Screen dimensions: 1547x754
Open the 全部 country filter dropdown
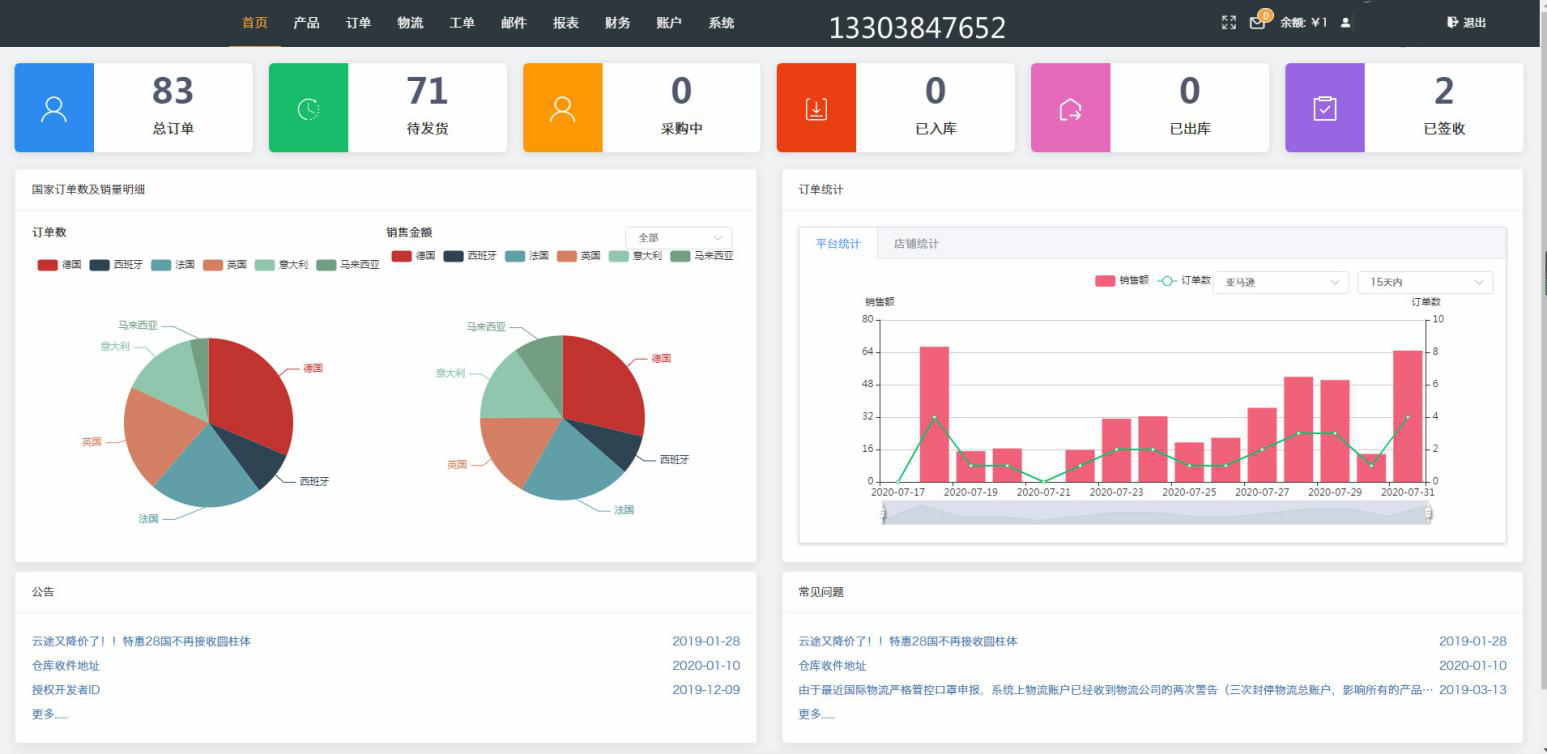[x=678, y=235]
